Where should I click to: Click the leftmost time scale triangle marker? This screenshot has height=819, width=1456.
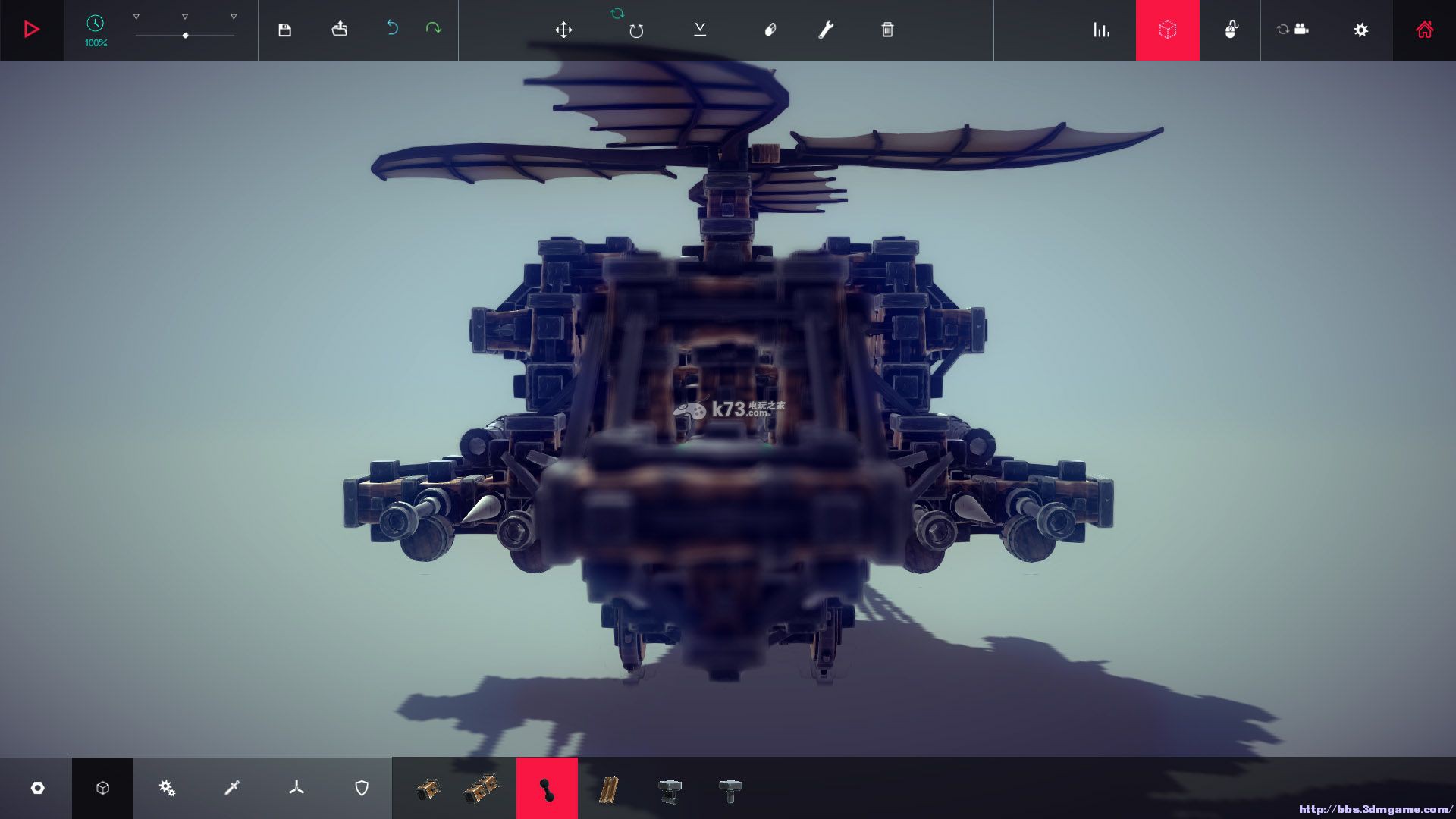[x=136, y=17]
